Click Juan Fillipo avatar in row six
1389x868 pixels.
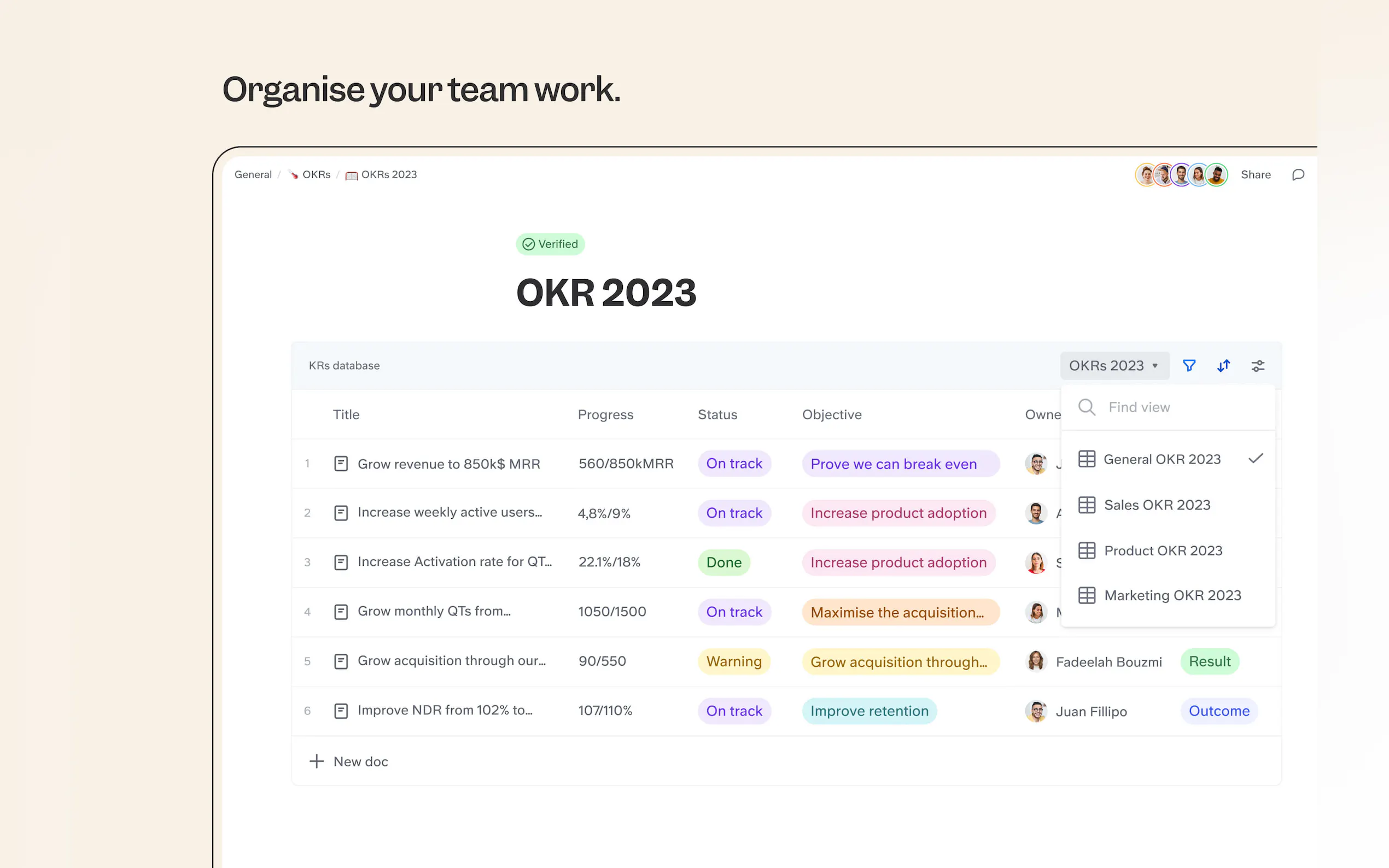click(x=1036, y=711)
